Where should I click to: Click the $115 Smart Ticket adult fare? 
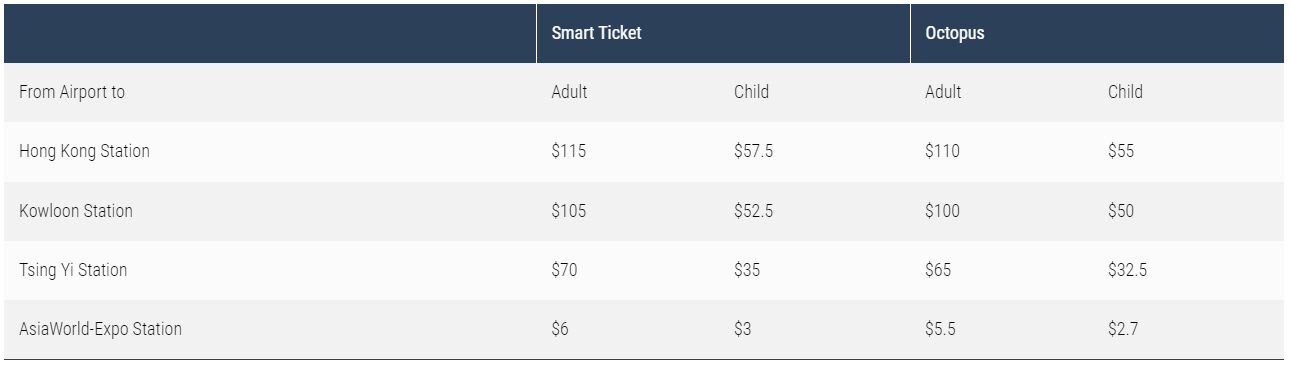click(569, 151)
